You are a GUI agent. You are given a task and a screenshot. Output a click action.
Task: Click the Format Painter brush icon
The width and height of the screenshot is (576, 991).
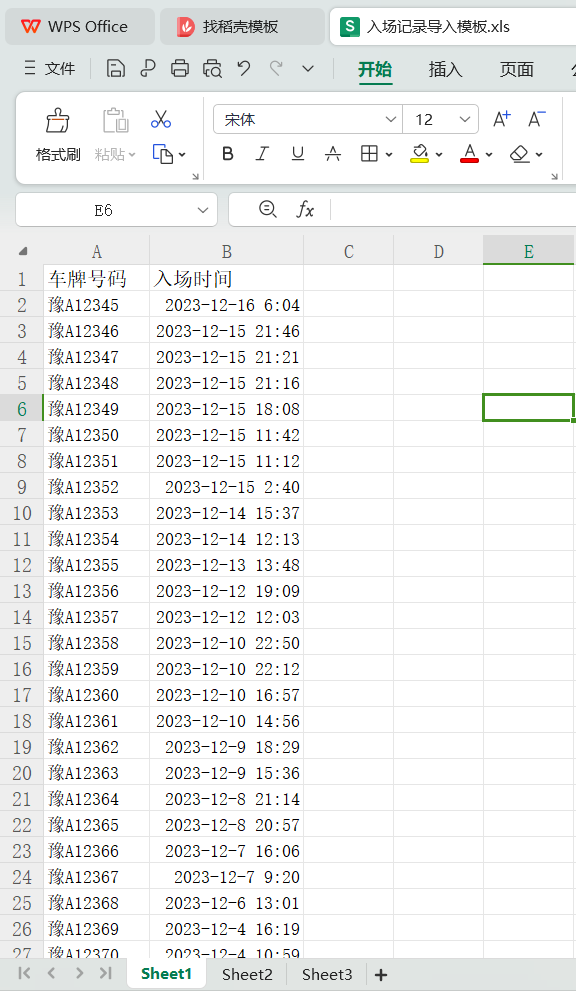coord(58,119)
